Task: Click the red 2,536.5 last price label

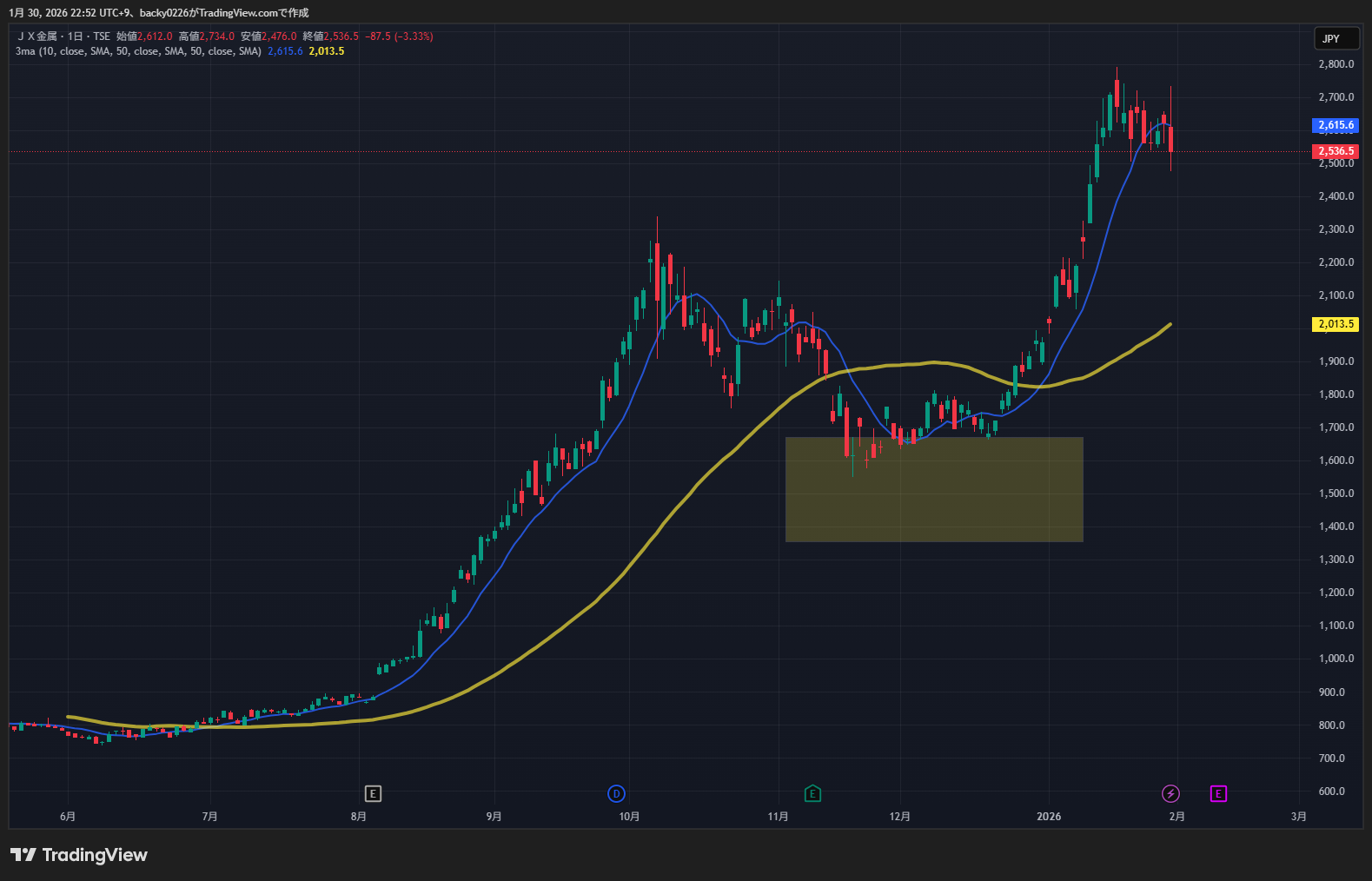Action: pyautogui.click(x=1335, y=151)
